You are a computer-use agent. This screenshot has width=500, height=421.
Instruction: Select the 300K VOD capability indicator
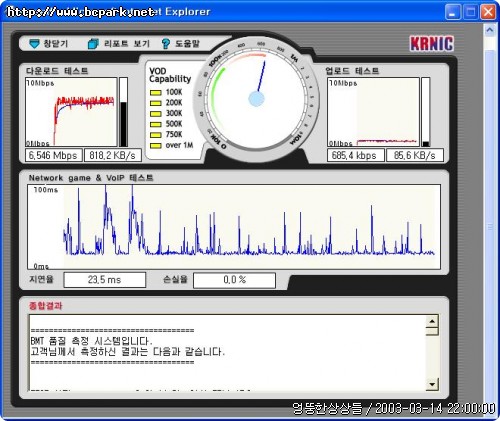156,114
